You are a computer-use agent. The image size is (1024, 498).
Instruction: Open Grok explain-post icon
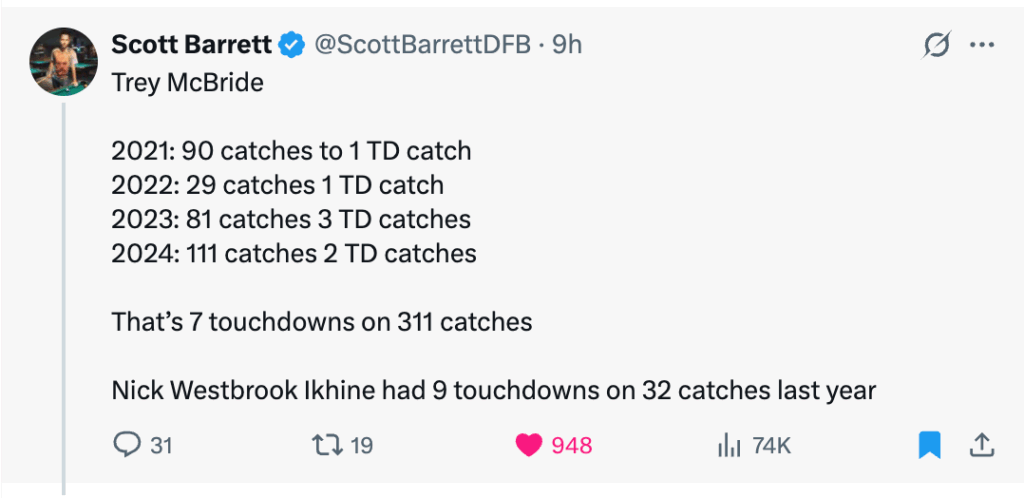tap(937, 45)
